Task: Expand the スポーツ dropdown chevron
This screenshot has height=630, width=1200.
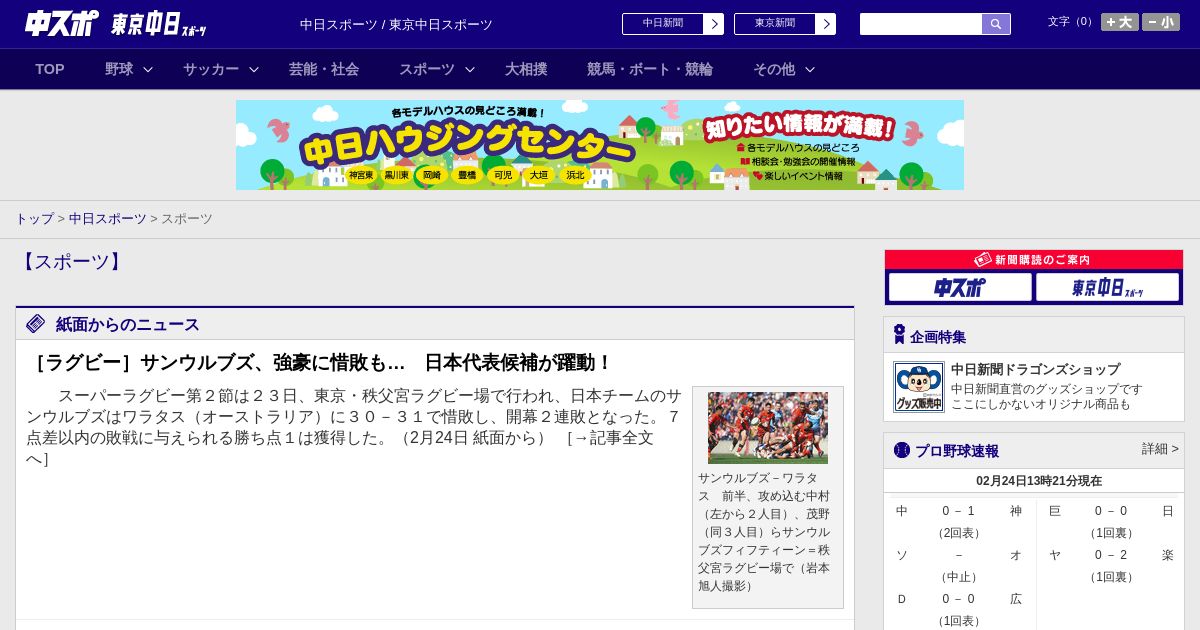Action: pos(470,69)
